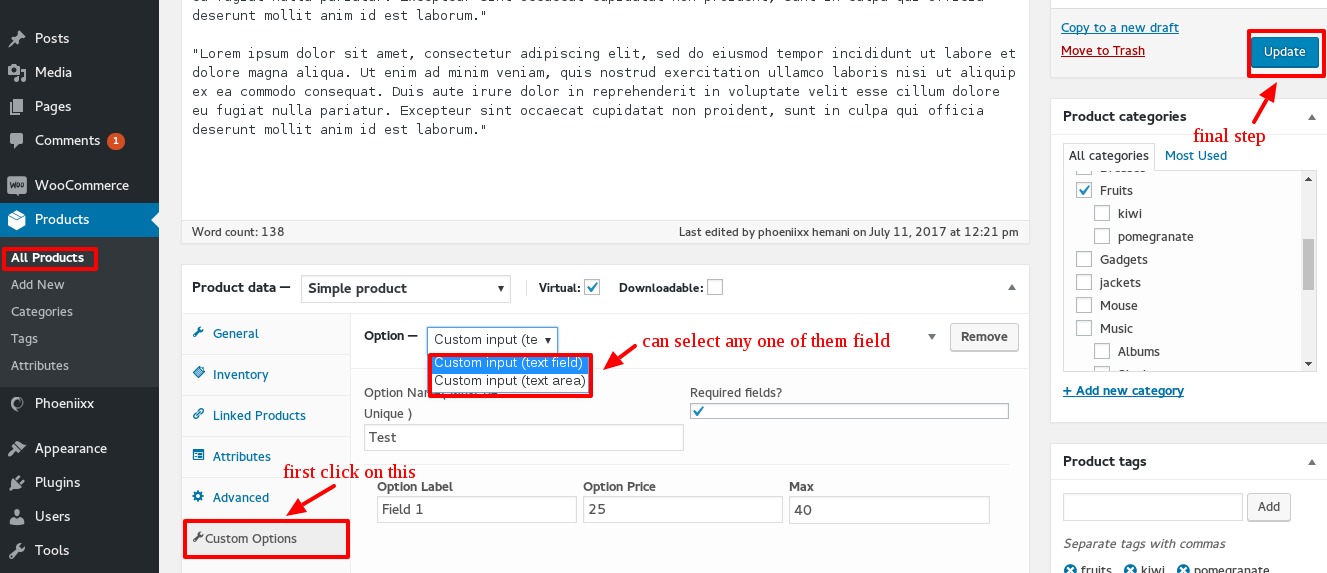Image resolution: width=1327 pixels, height=573 pixels.
Task: Uncheck the Fruits category checkbox
Action: [x=1084, y=190]
